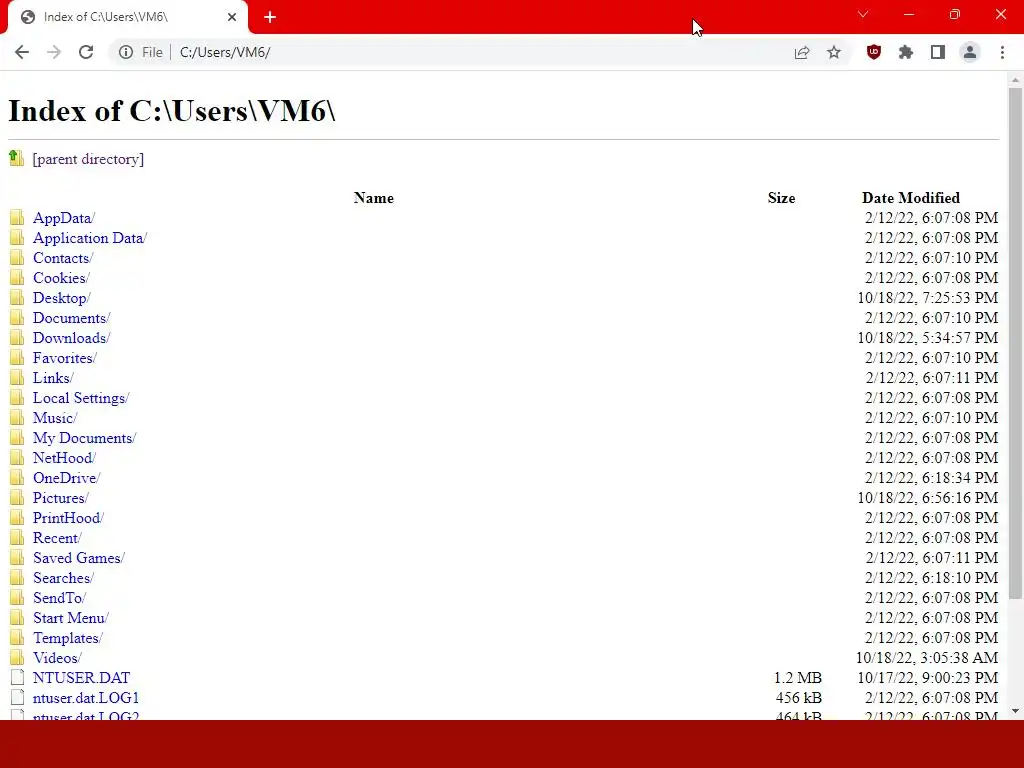Open the Music folder
1024x768 pixels.
tap(55, 418)
